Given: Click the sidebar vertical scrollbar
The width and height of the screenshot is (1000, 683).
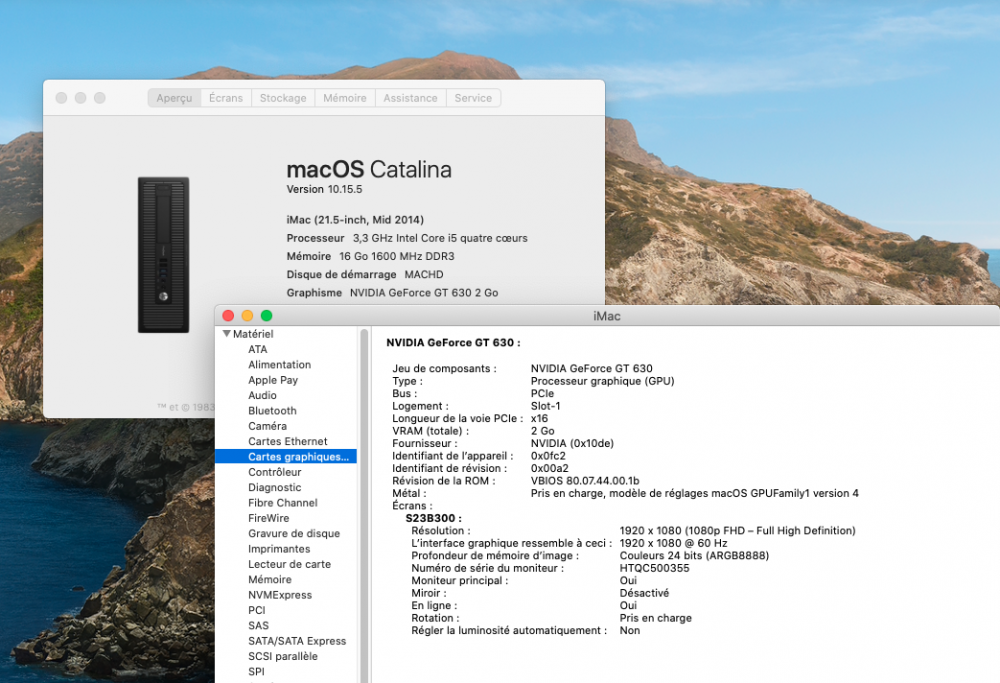Looking at the screenshot, I should pos(364,505).
